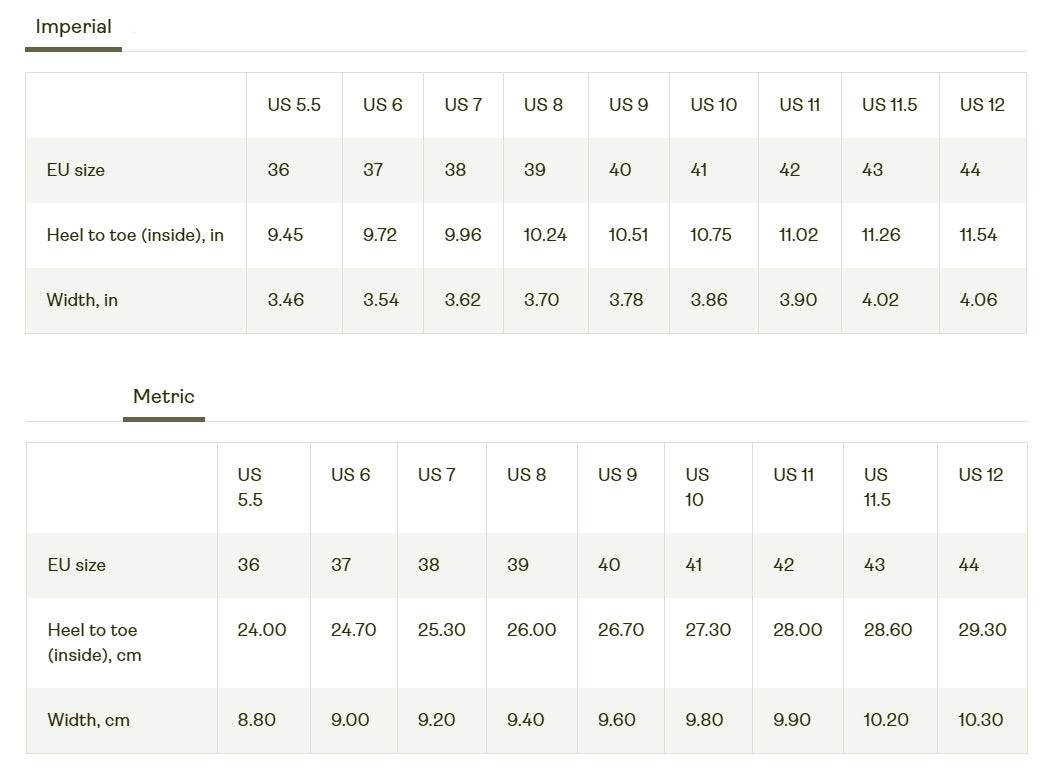Select the "Heel to toe (inside), in" label

point(135,235)
